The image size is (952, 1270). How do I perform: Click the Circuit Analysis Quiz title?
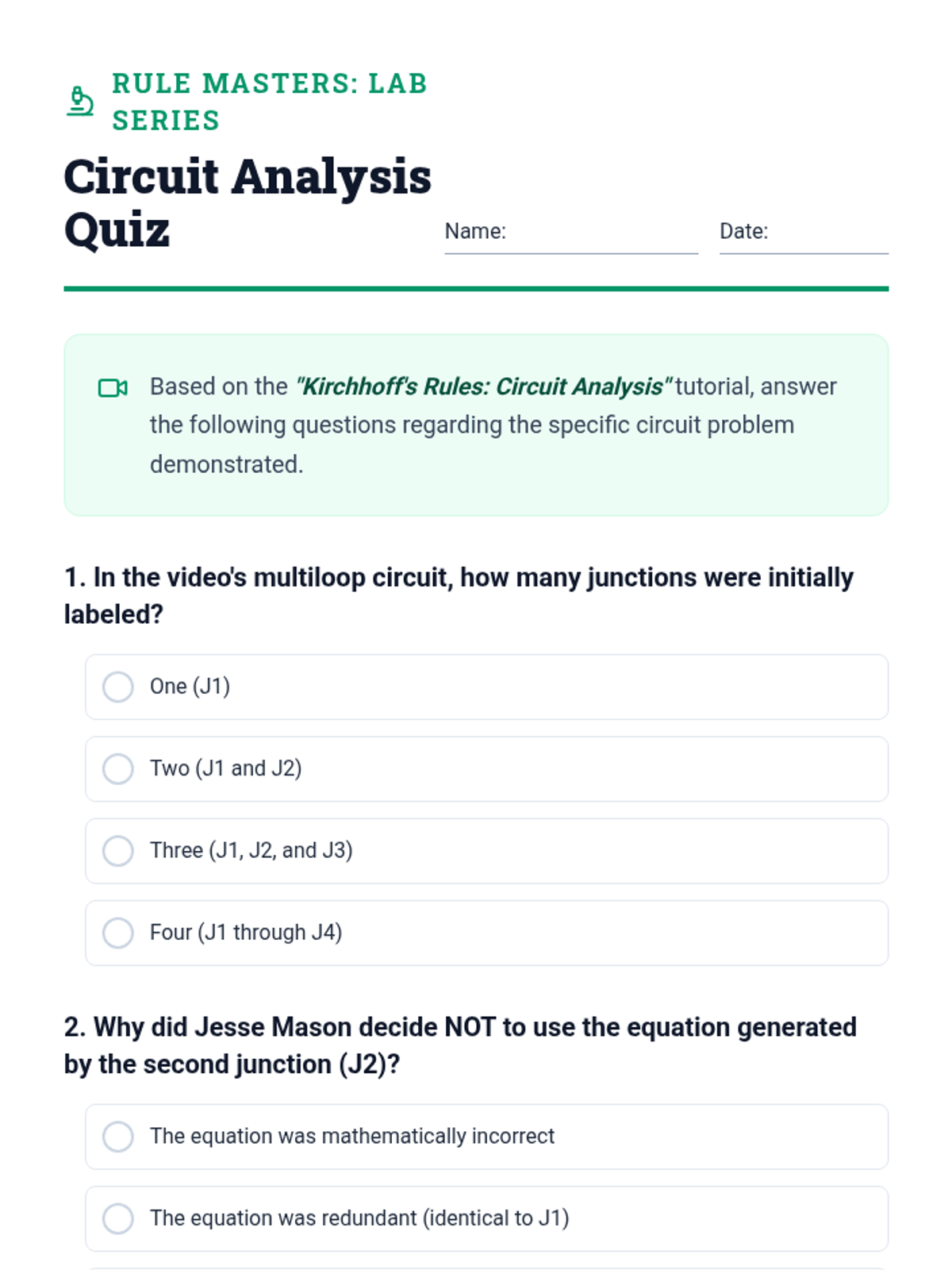(x=247, y=202)
